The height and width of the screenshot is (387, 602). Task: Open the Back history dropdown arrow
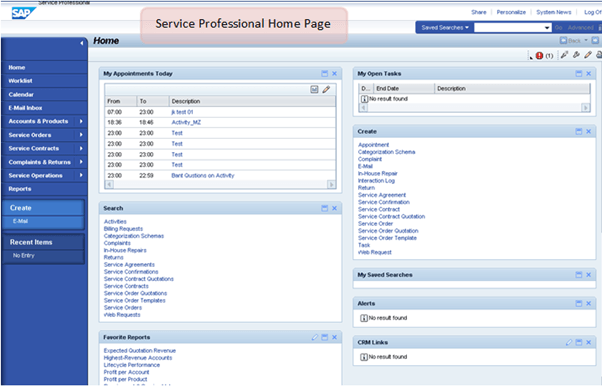pyautogui.click(x=586, y=40)
